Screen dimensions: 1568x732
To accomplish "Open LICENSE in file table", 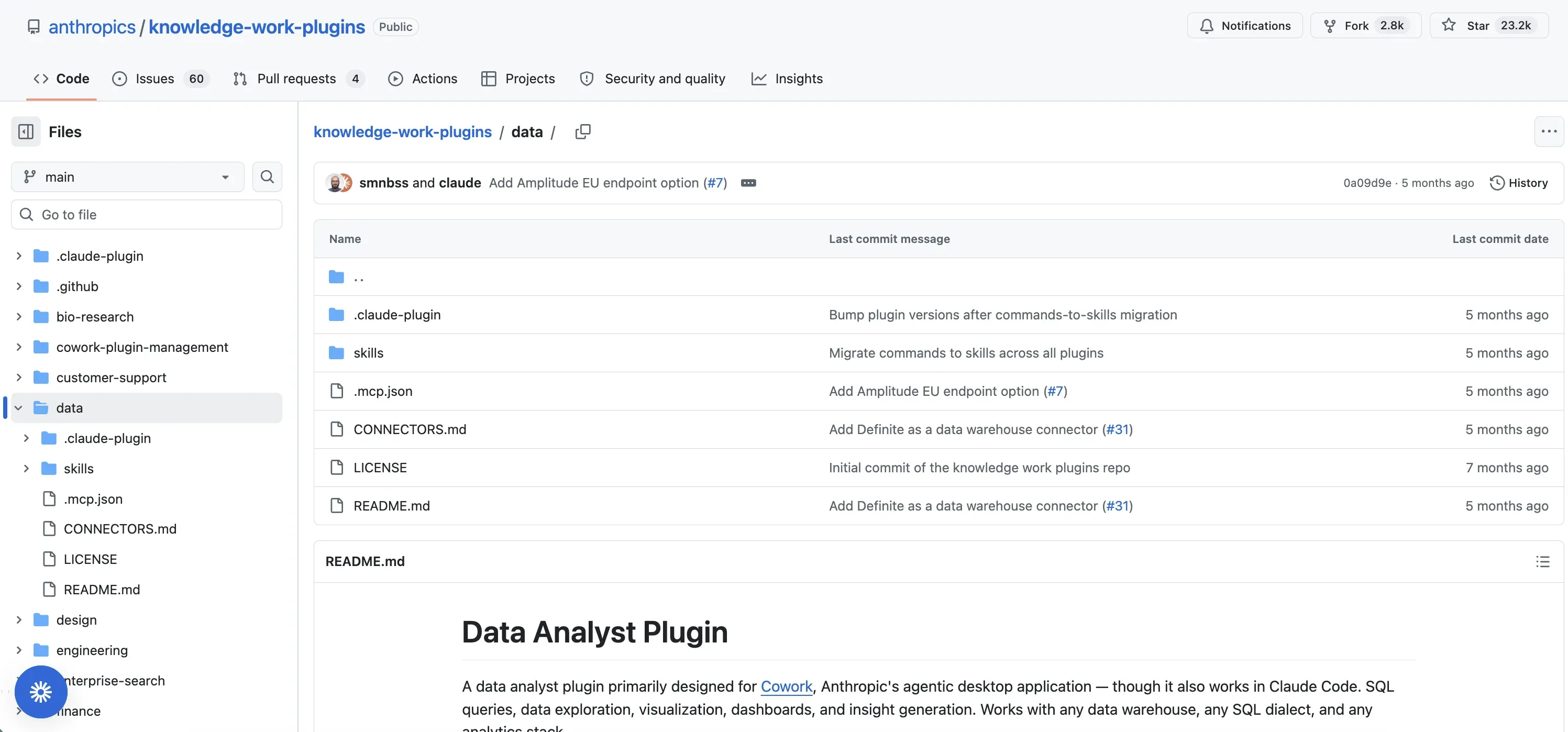I will click(x=380, y=467).
